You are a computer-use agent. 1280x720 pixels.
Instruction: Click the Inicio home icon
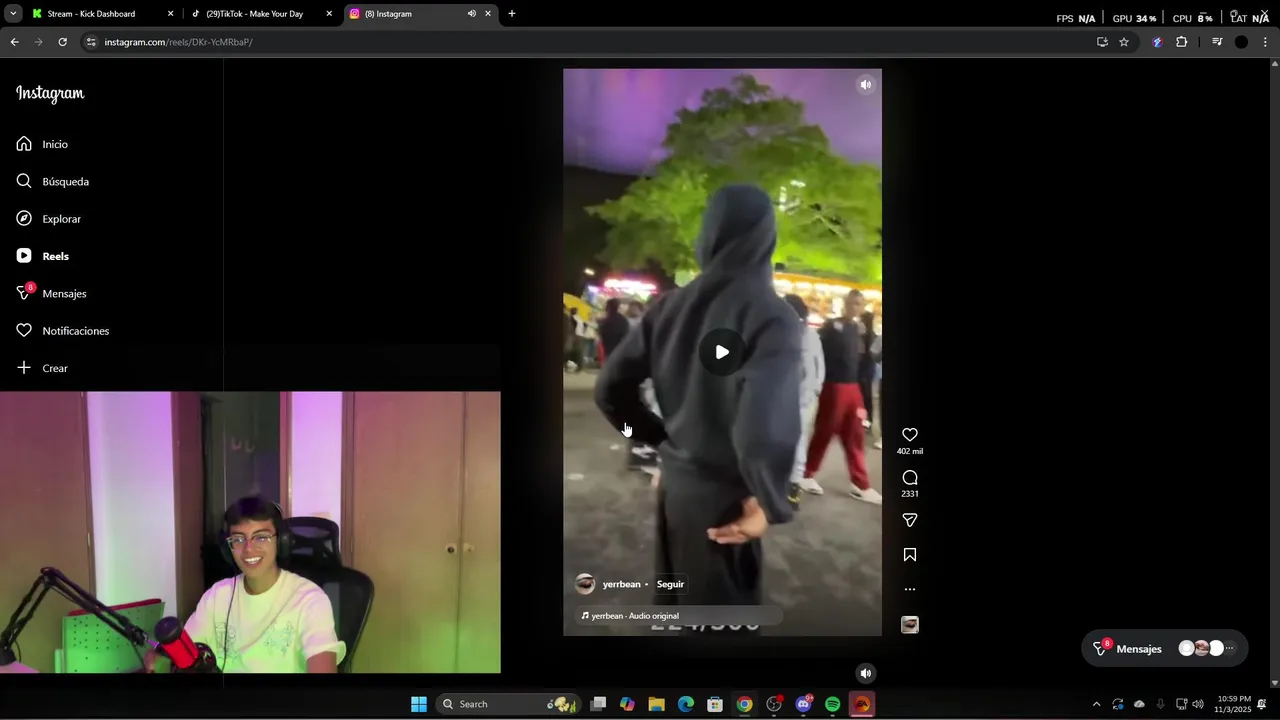(x=24, y=144)
